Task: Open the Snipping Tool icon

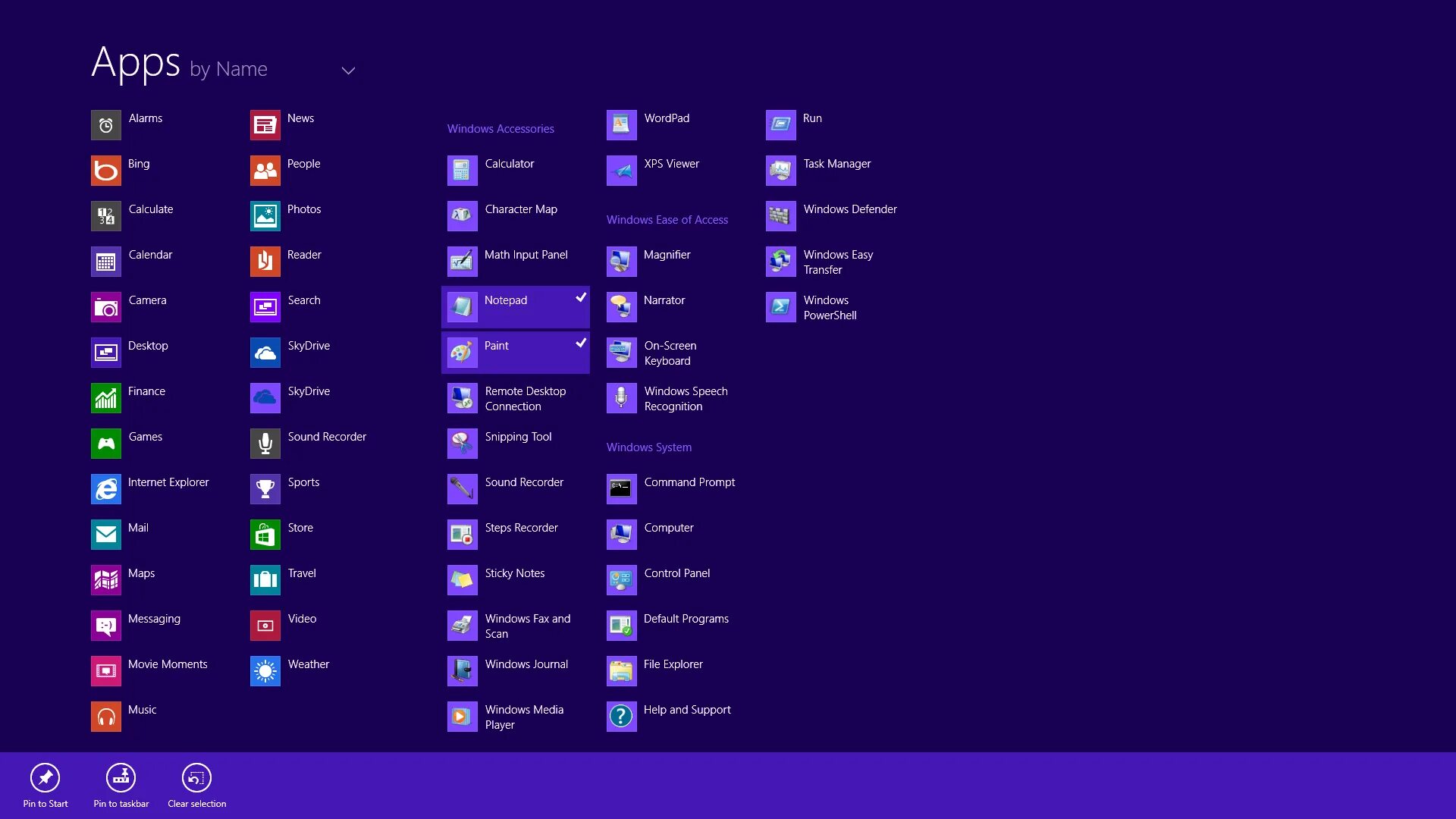Action: [462, 444]
